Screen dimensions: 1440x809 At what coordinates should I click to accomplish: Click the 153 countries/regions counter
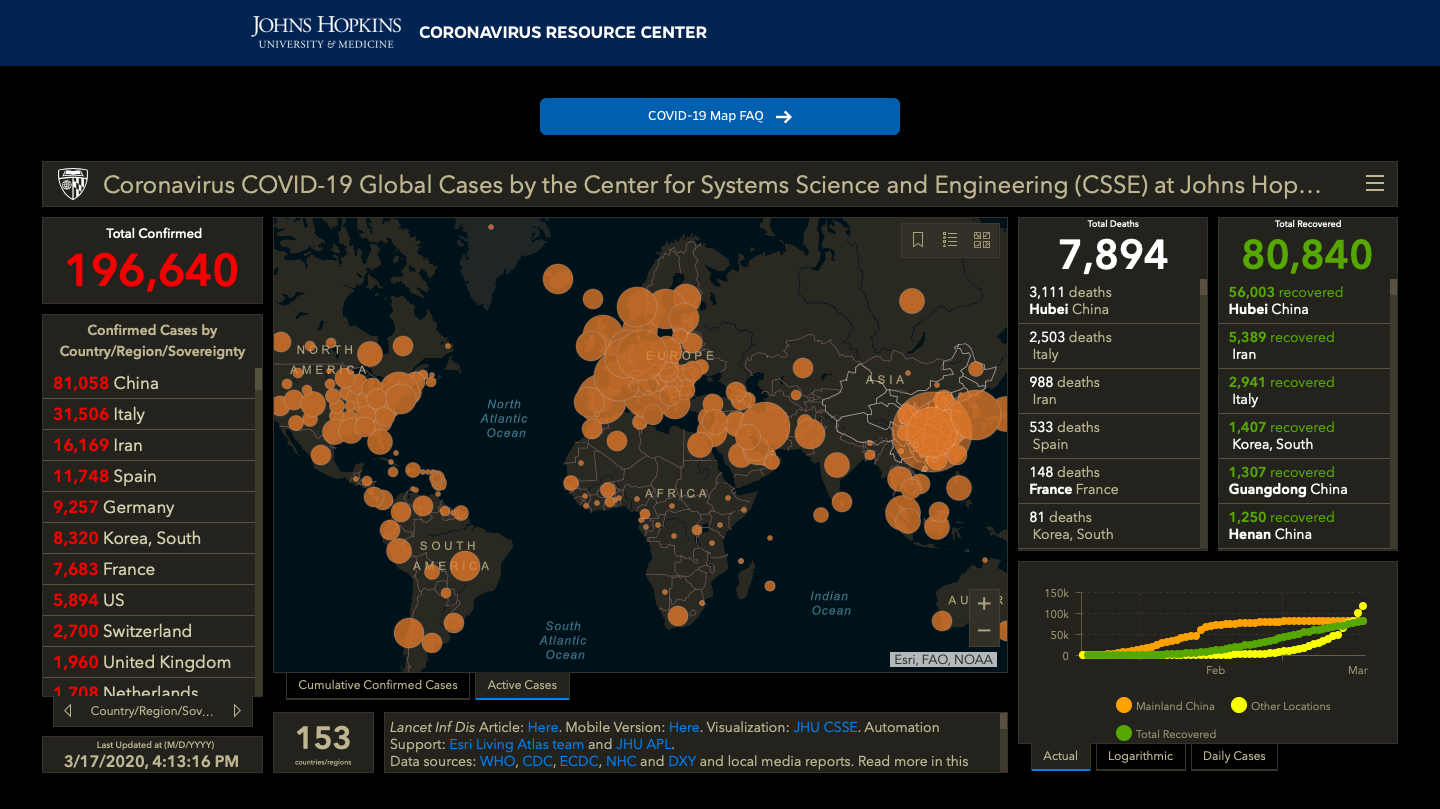323,742
